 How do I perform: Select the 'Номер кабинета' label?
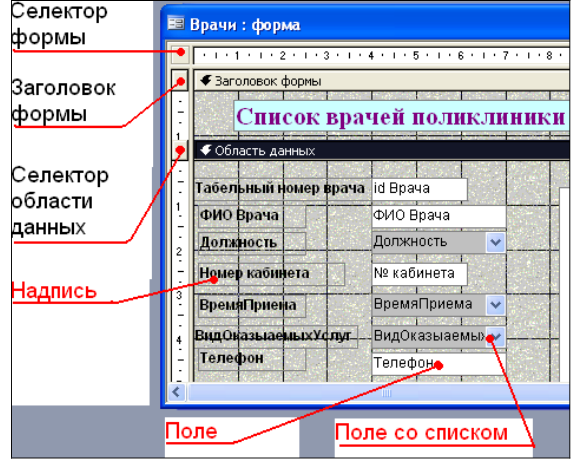point(271,274)
